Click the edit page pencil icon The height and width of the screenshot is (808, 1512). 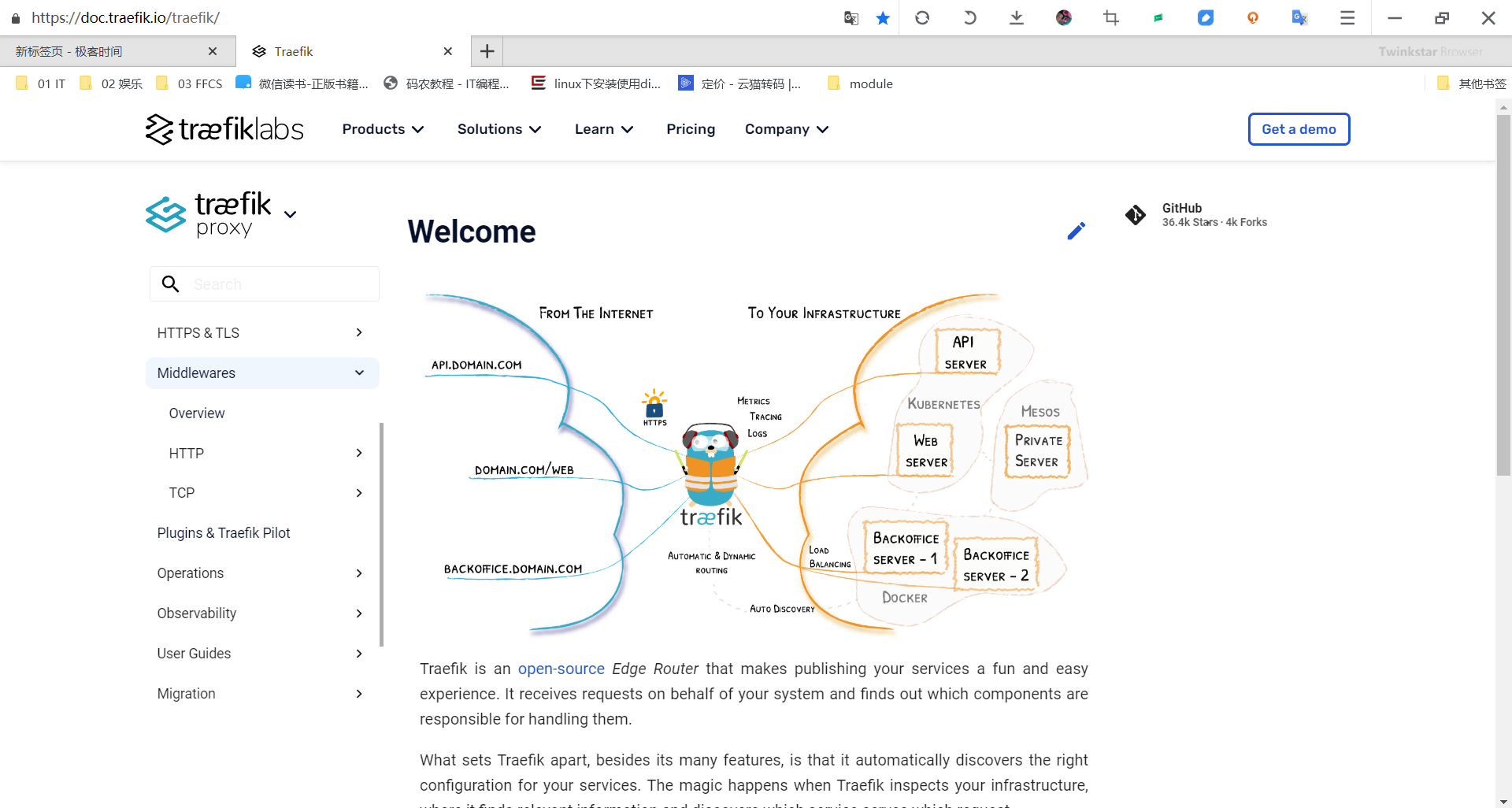point(1077,231)
